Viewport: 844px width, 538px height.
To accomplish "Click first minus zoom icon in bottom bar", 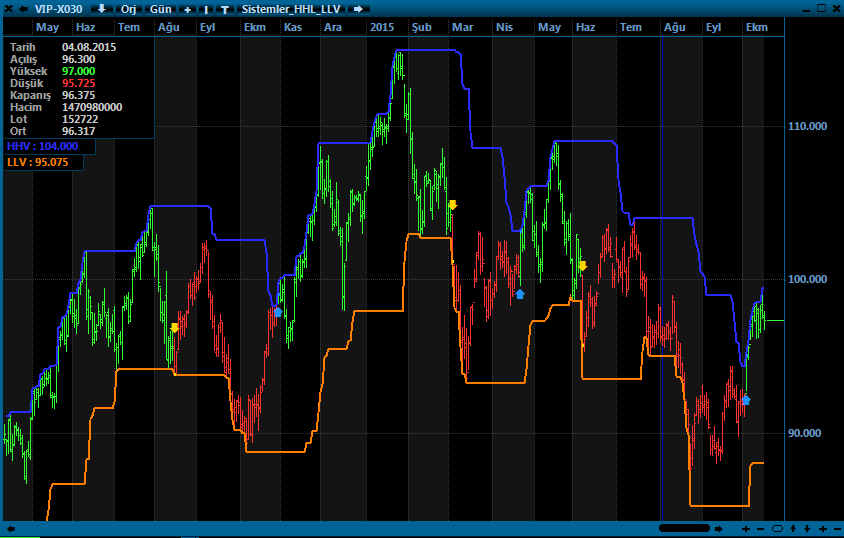I will (x=761, y=529).
